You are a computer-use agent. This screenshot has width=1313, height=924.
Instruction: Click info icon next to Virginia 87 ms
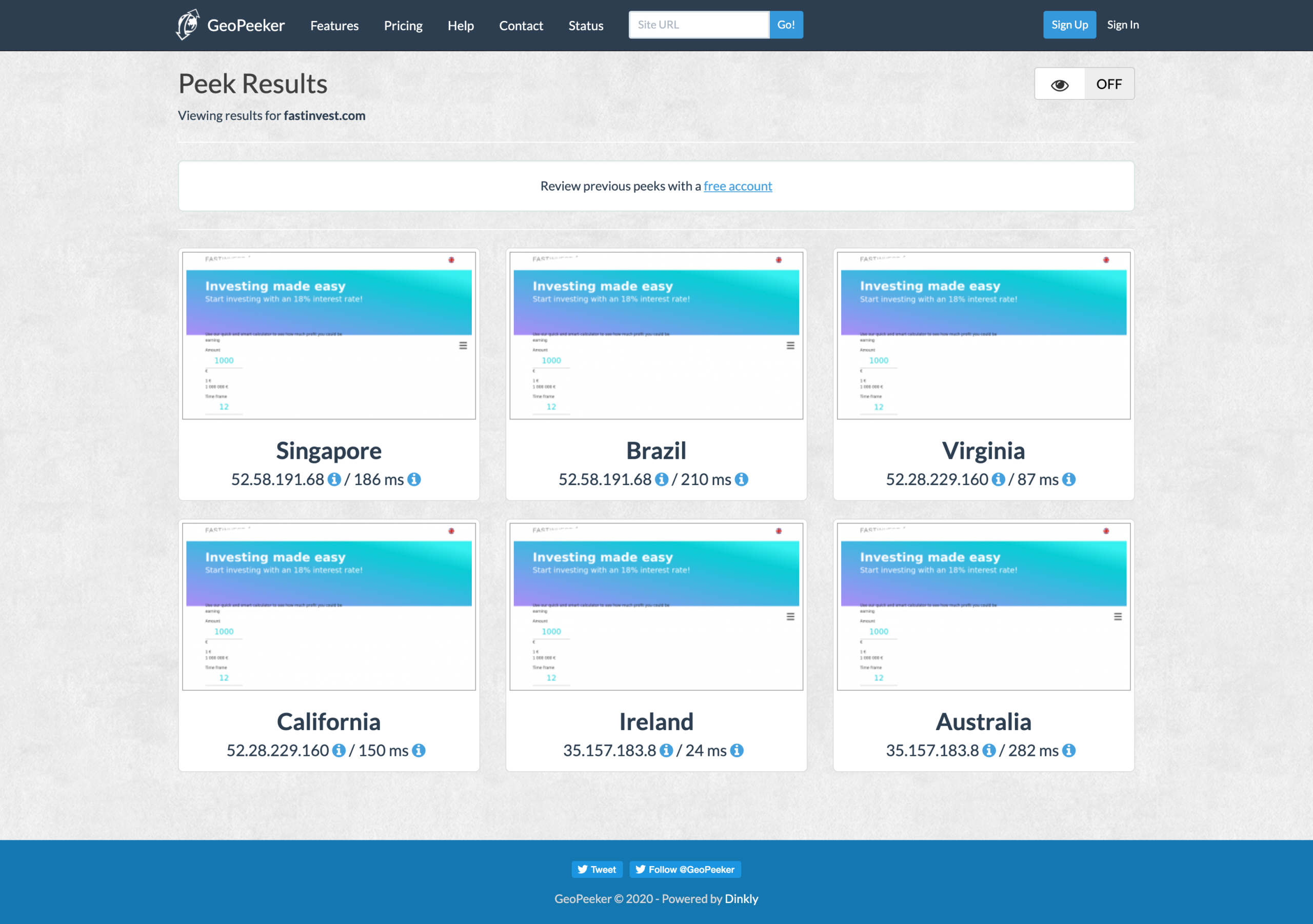click(1069, 479)
